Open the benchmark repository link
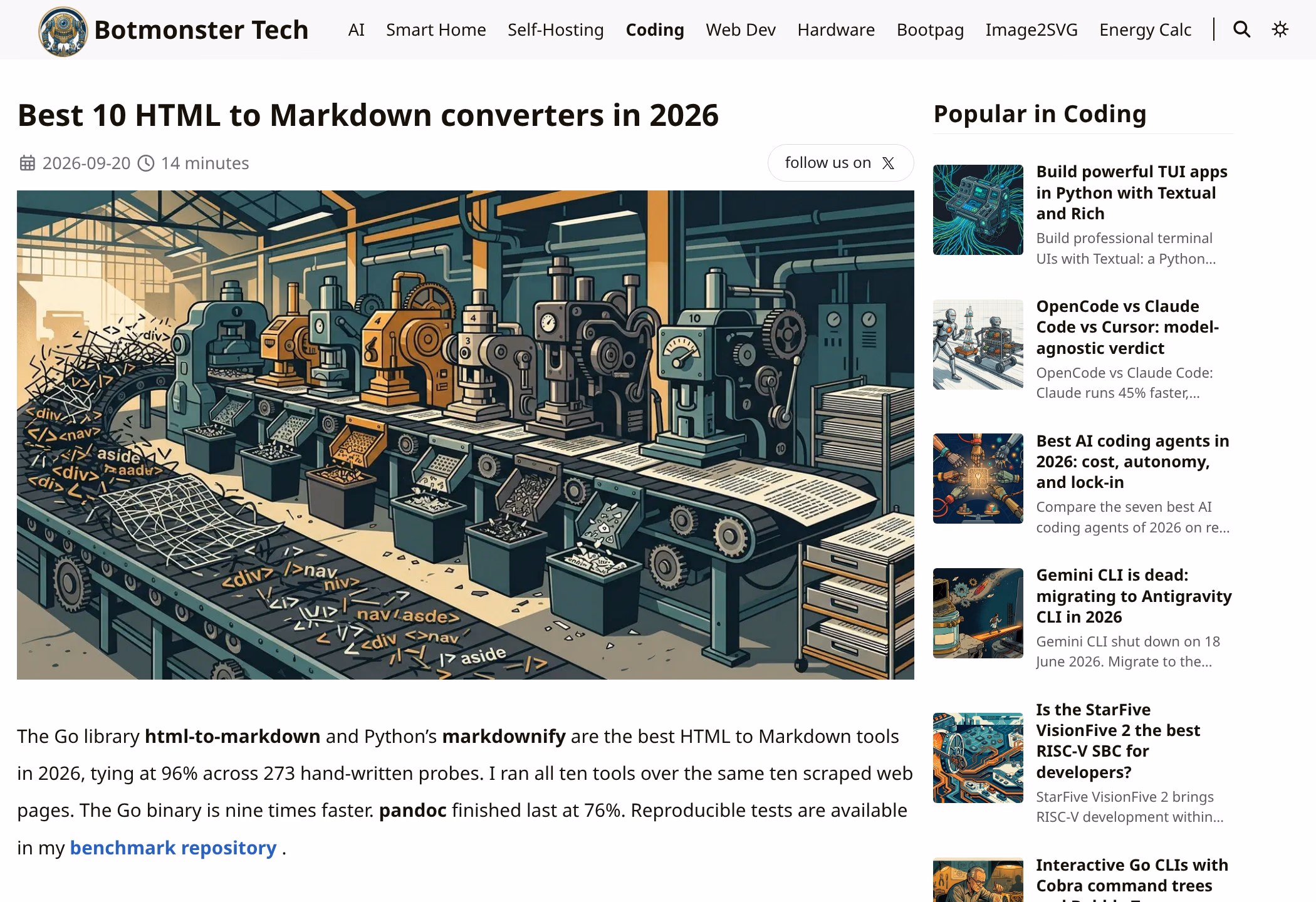1316x902 pixels. (x=173, y=848)
